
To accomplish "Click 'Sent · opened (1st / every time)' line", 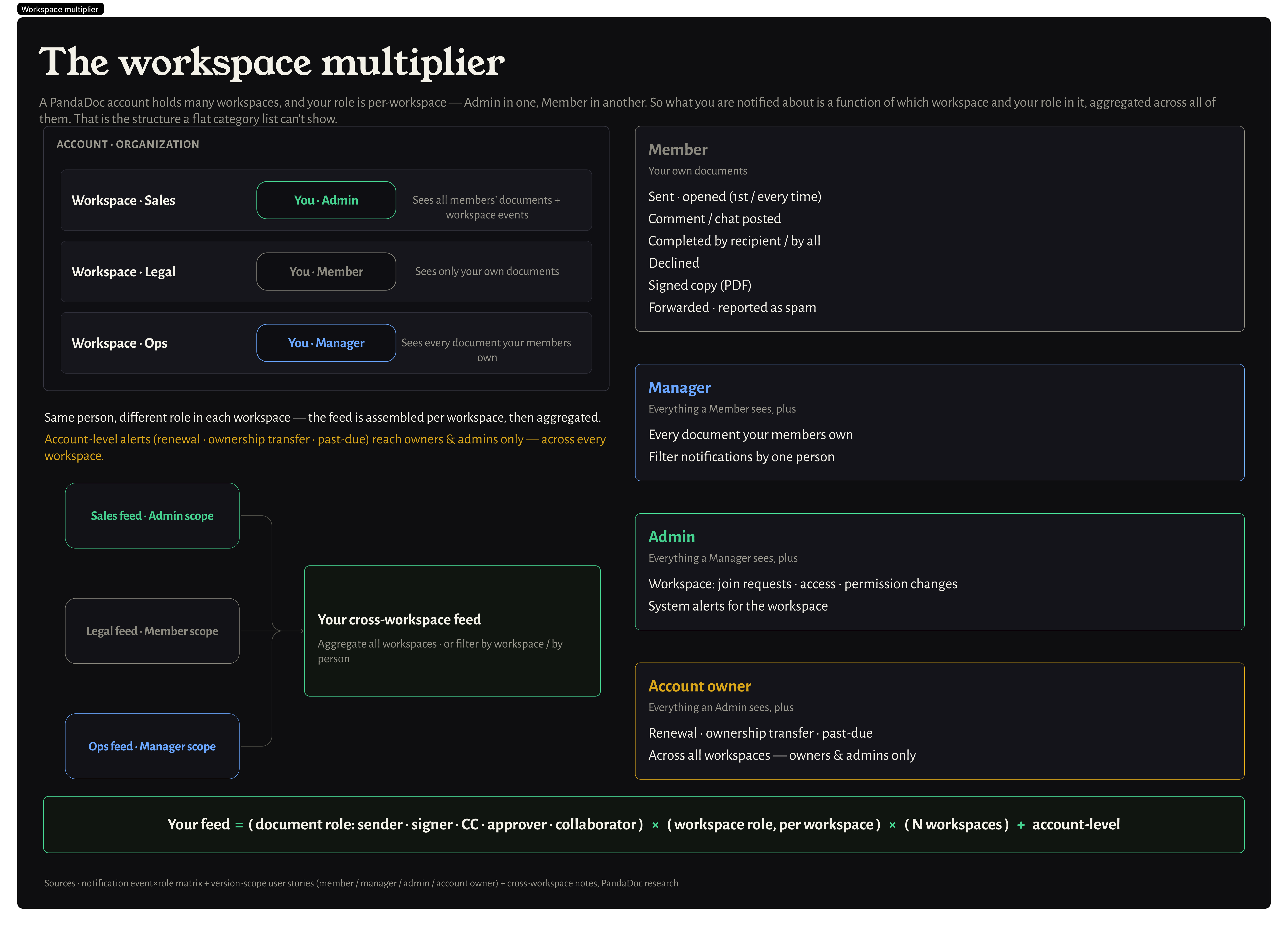I will coord(735,196).
